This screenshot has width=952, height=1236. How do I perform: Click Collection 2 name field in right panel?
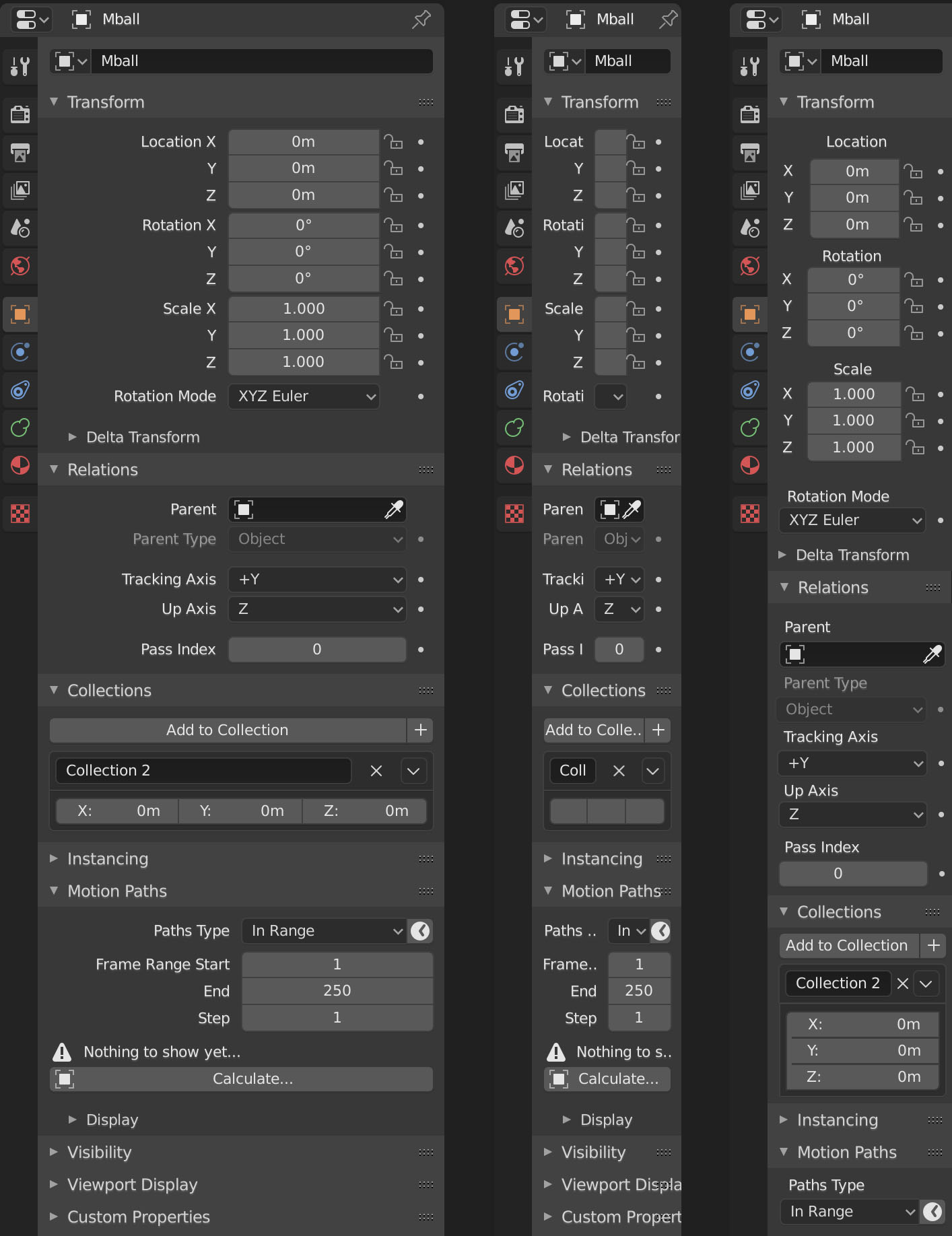[x=838, y=984]
